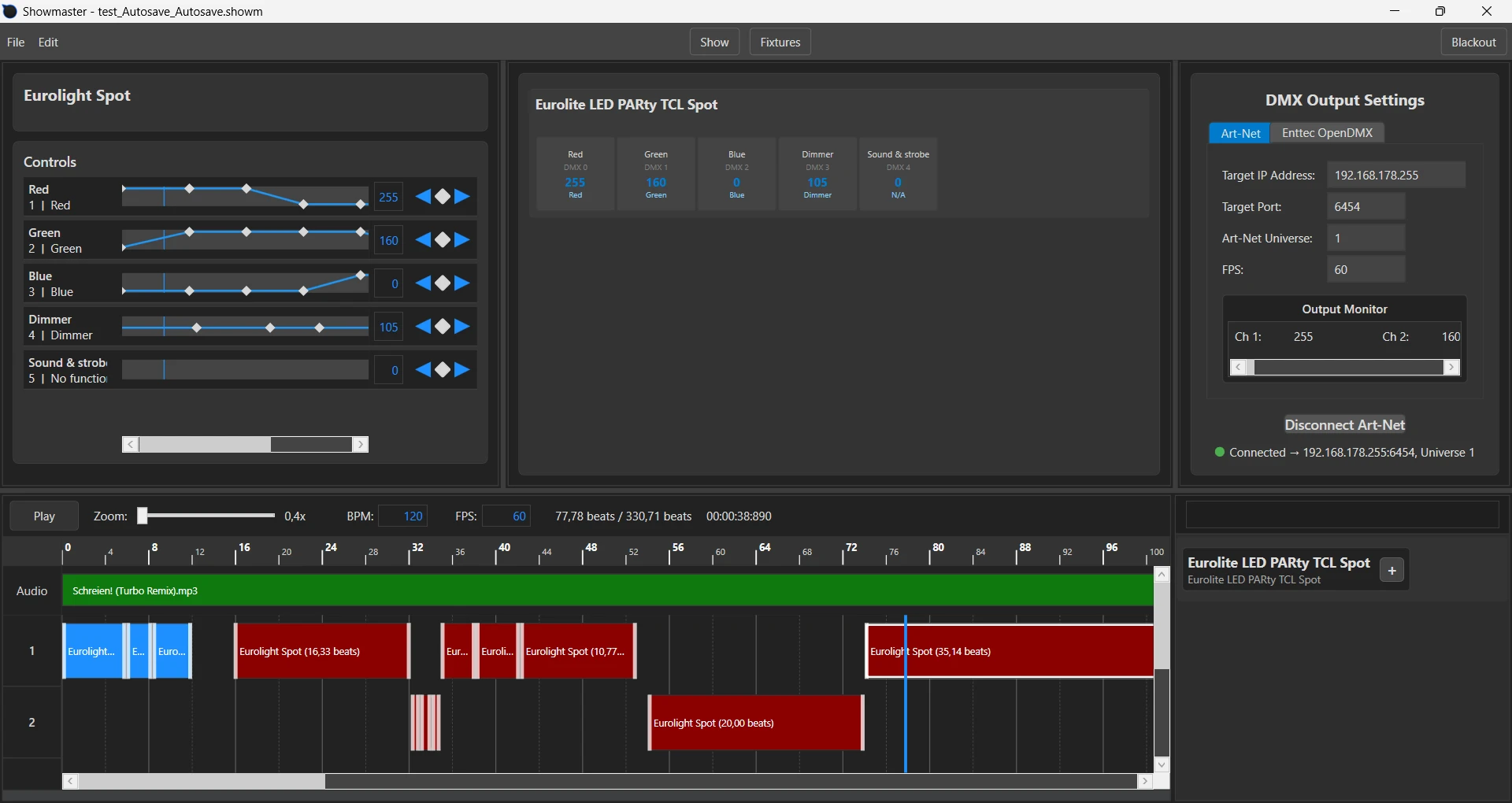Image resolution: width=1512 pixels, height=803 pixels.
Task: Switch to the Enttec OpenDMX tab
Action: pyautogui.click(x=1329, y=132)
